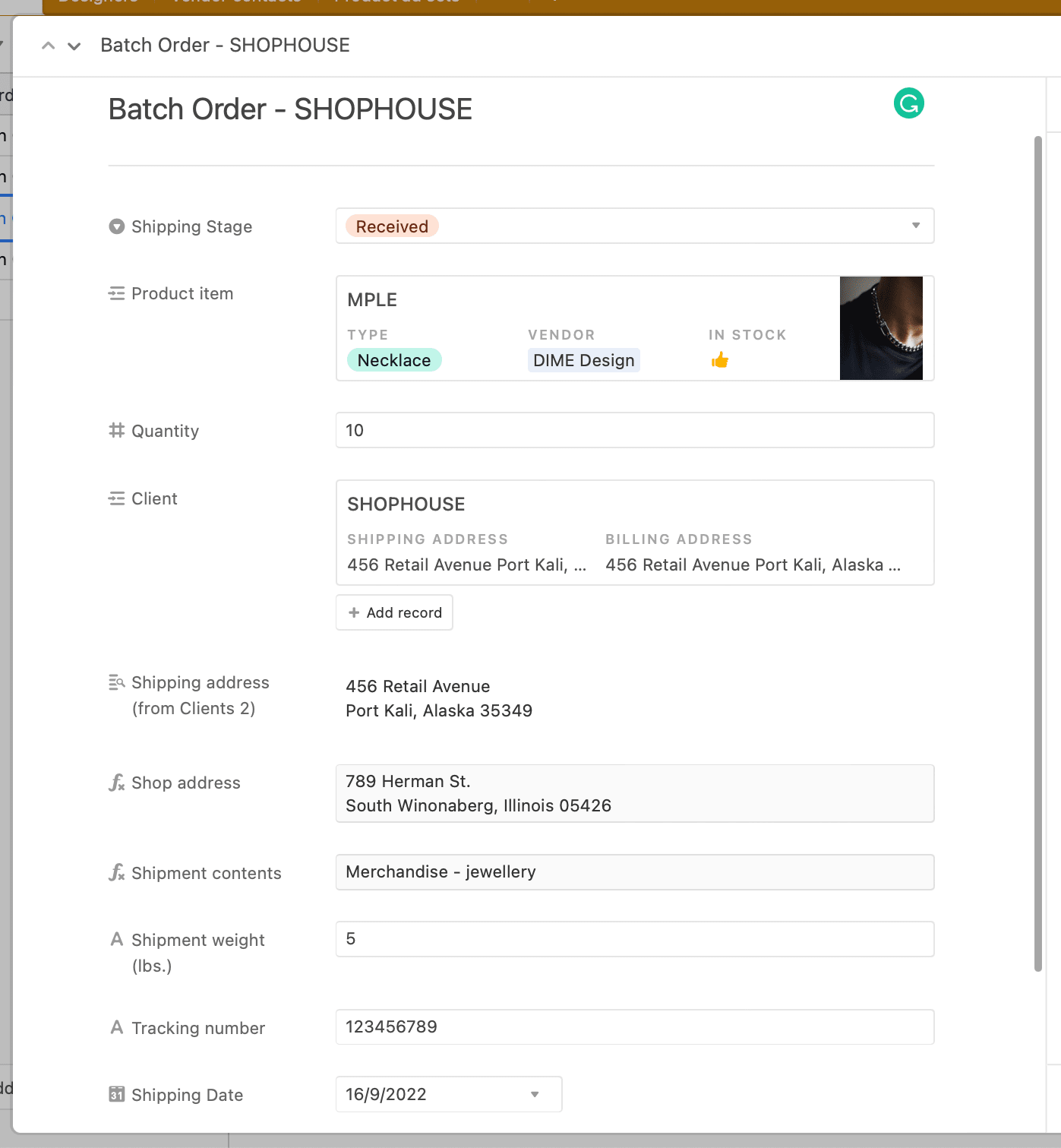The image size is (1061, 1148).
Task: Select the DIME Design vendor tag
Action: 583,360
